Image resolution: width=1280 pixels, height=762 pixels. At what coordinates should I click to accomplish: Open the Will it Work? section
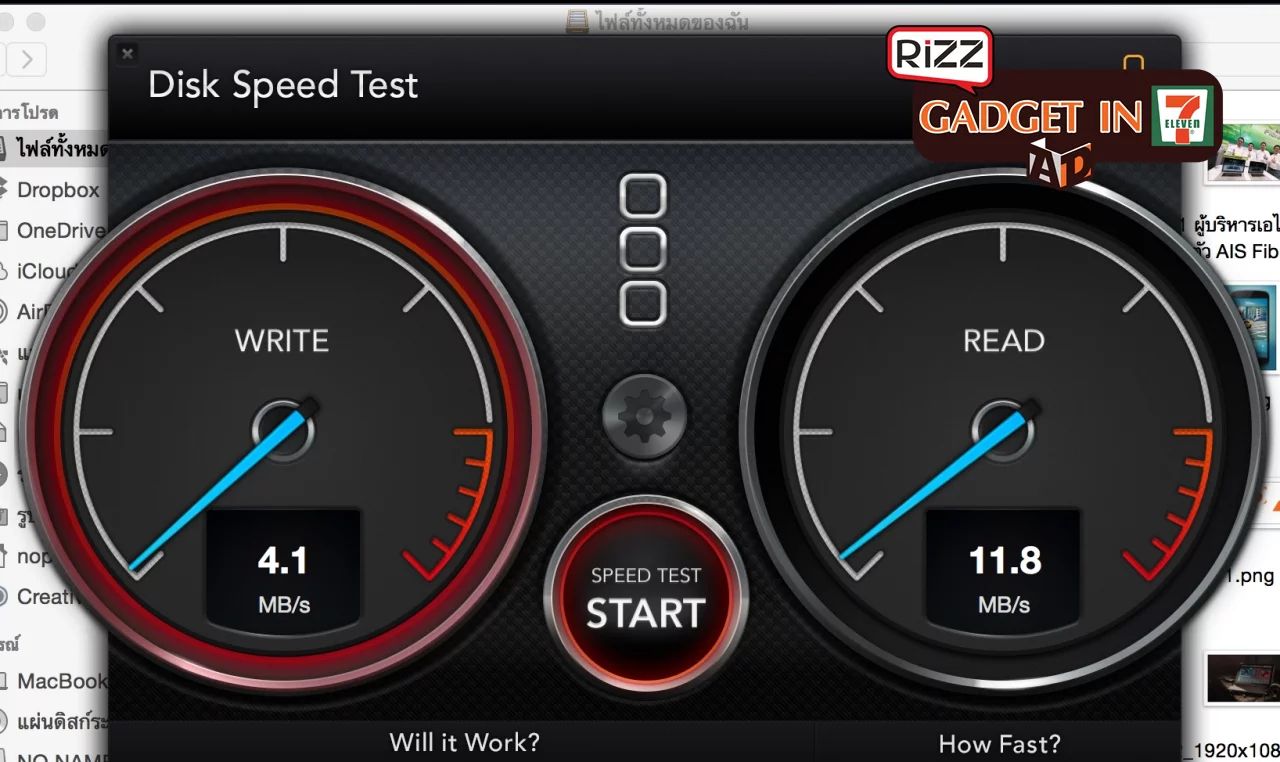(463, 742)
